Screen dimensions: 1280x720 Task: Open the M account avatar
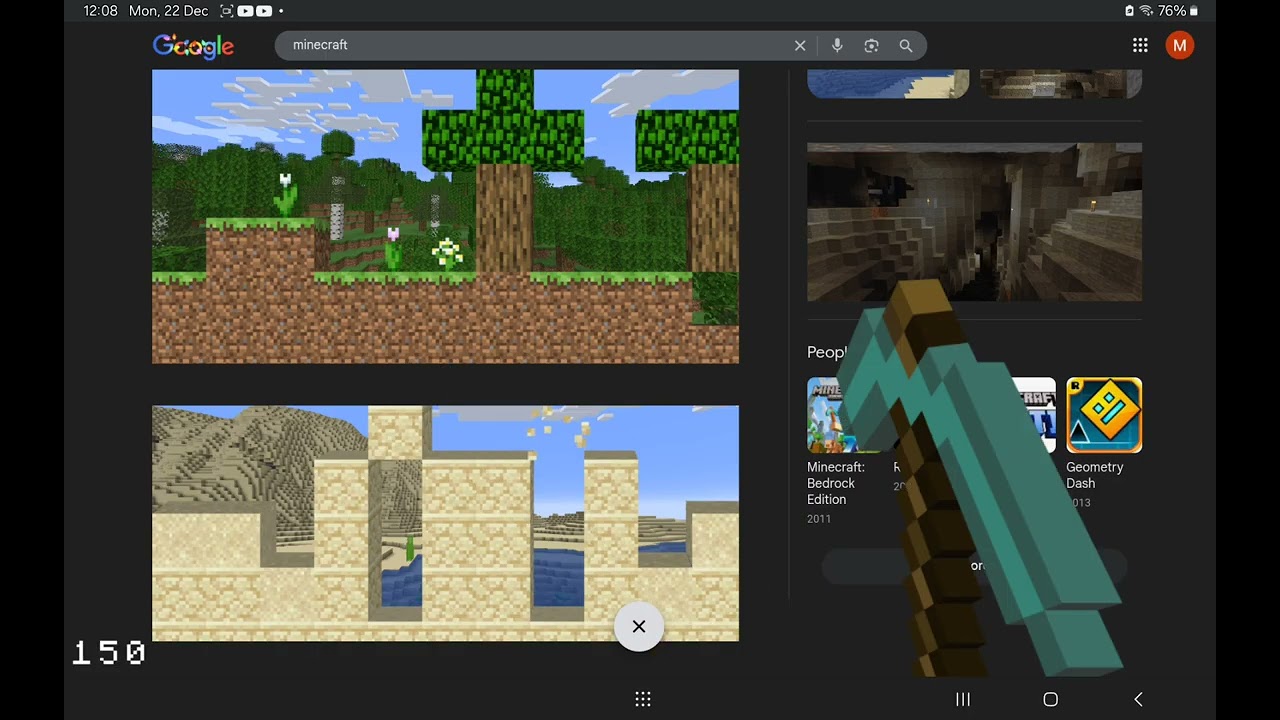1180,45
